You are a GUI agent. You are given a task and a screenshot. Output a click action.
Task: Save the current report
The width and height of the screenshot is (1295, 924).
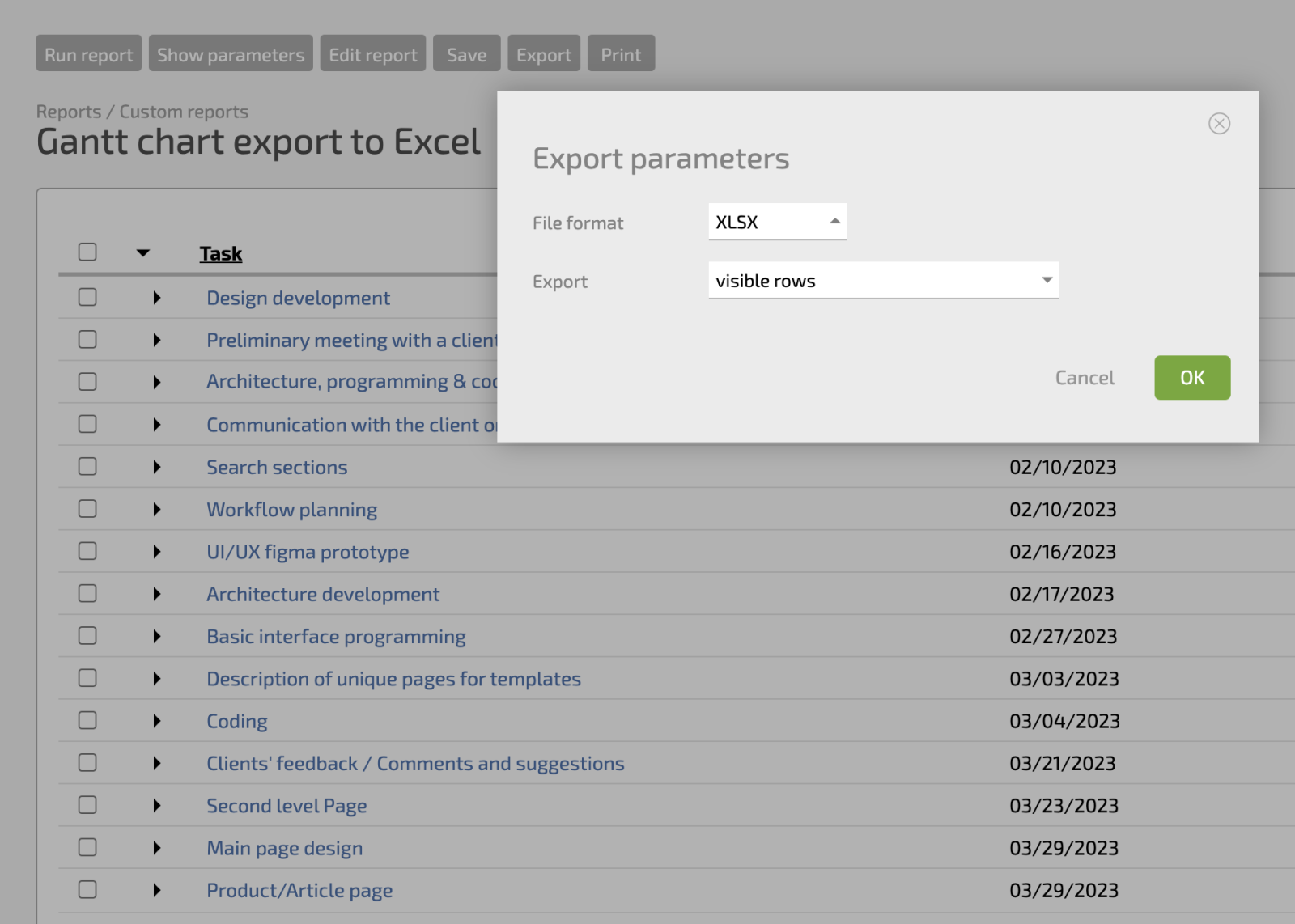coord(466,53)
